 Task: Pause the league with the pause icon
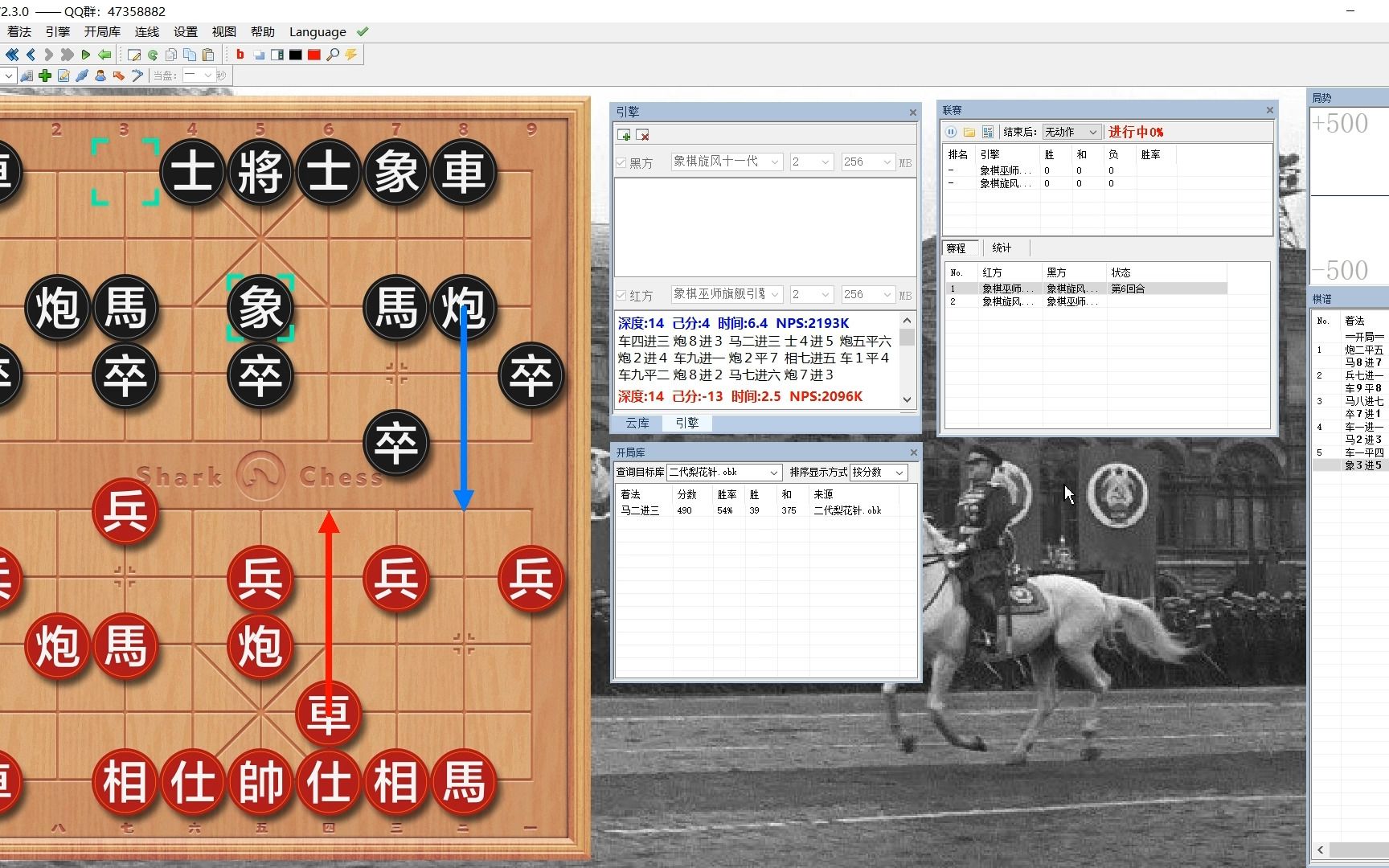(x=951, y=132)
